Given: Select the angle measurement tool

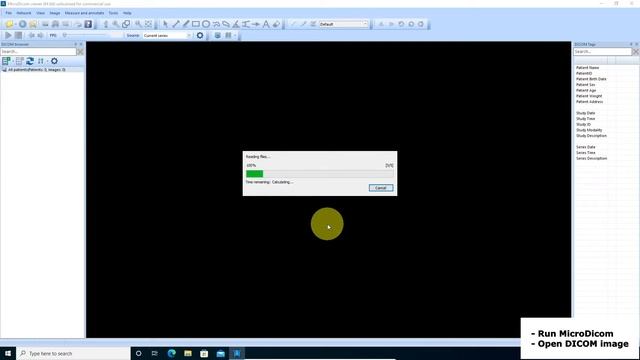Looking at the screenshot, I should pyautogui.click(x=236, y=24).
